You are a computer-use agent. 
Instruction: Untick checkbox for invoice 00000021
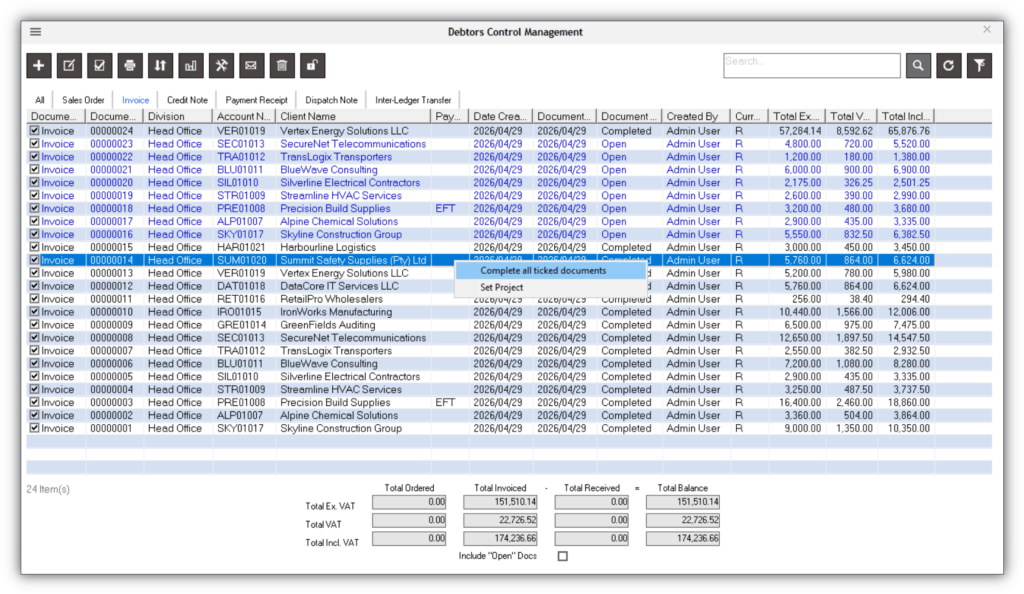34,170
